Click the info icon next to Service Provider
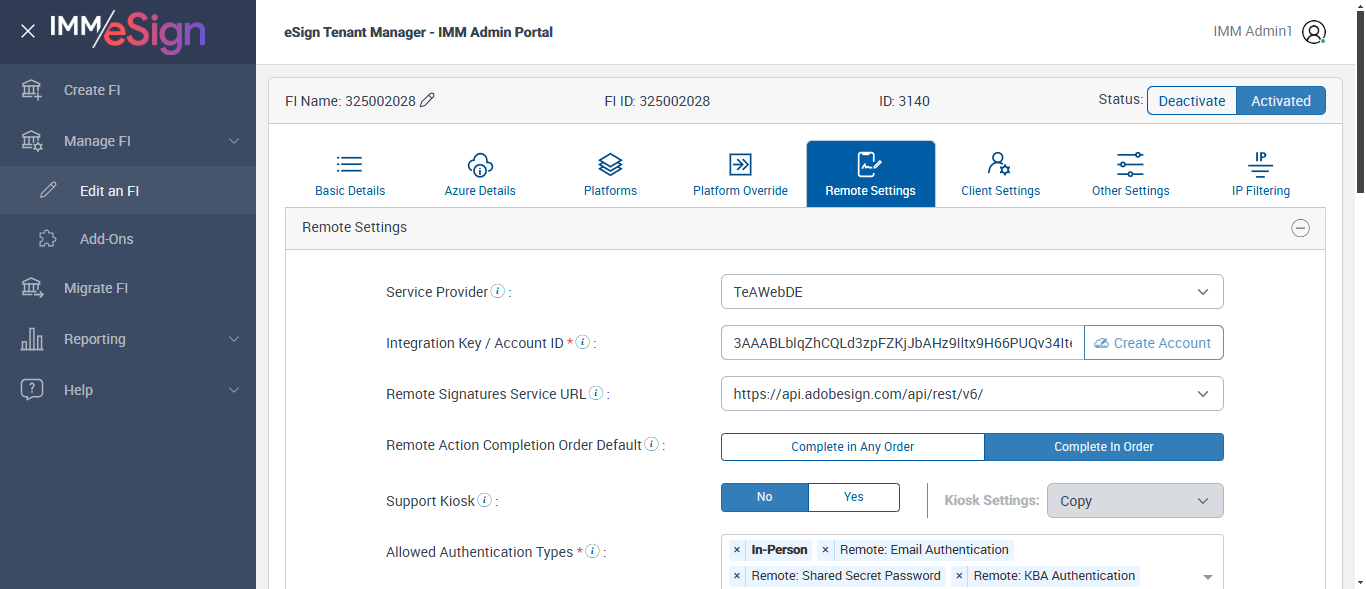The width and height of the screenshot is (1366, 589). coord(498,292)
